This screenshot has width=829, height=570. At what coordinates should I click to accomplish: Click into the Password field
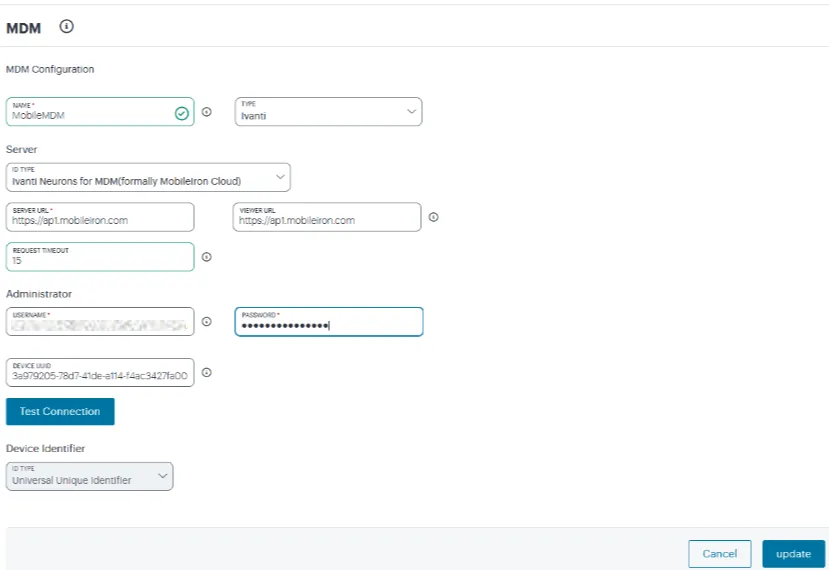tap(329, 321)
